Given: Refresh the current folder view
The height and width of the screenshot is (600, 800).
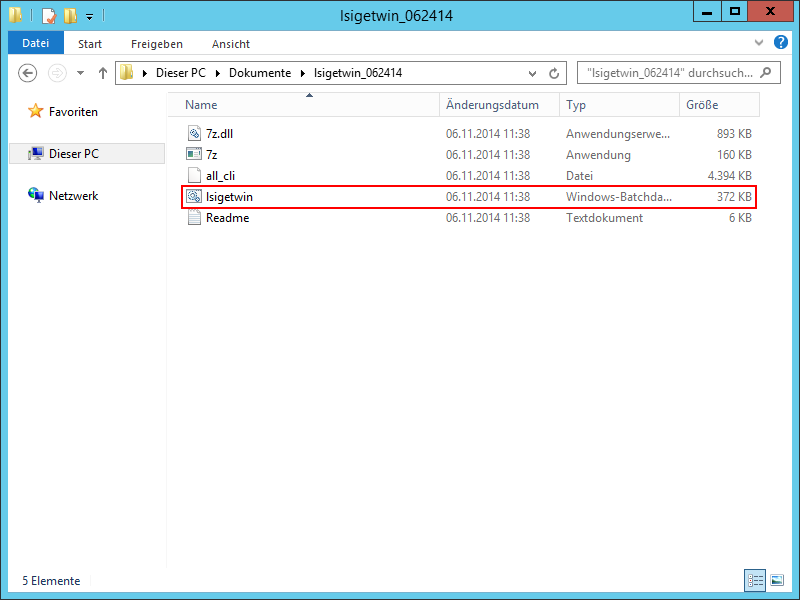Looking at the screenshot, I should [554, 73].
